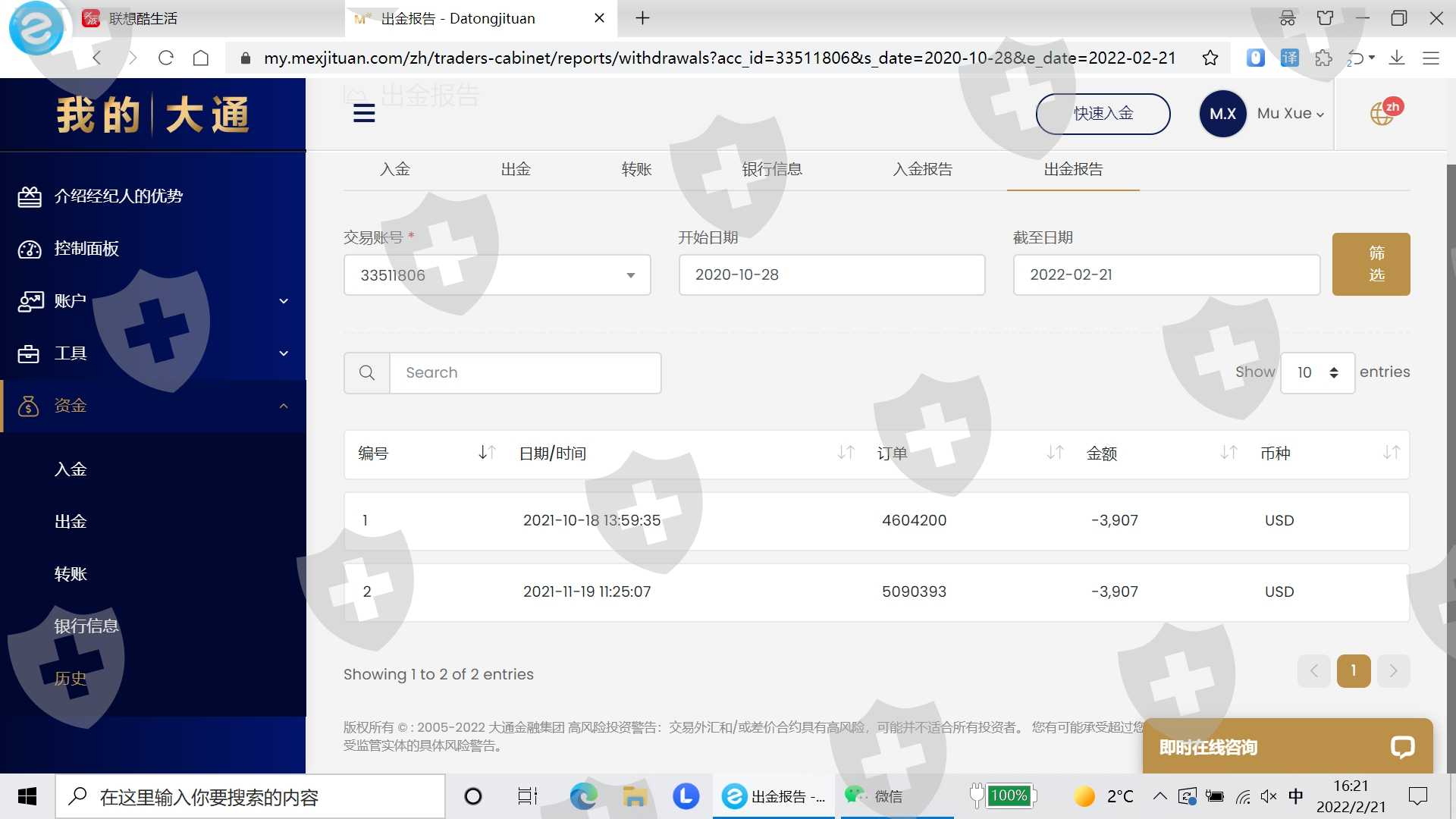Change the Show entries count selector

pyautogui.click(x=1317, y=373)
